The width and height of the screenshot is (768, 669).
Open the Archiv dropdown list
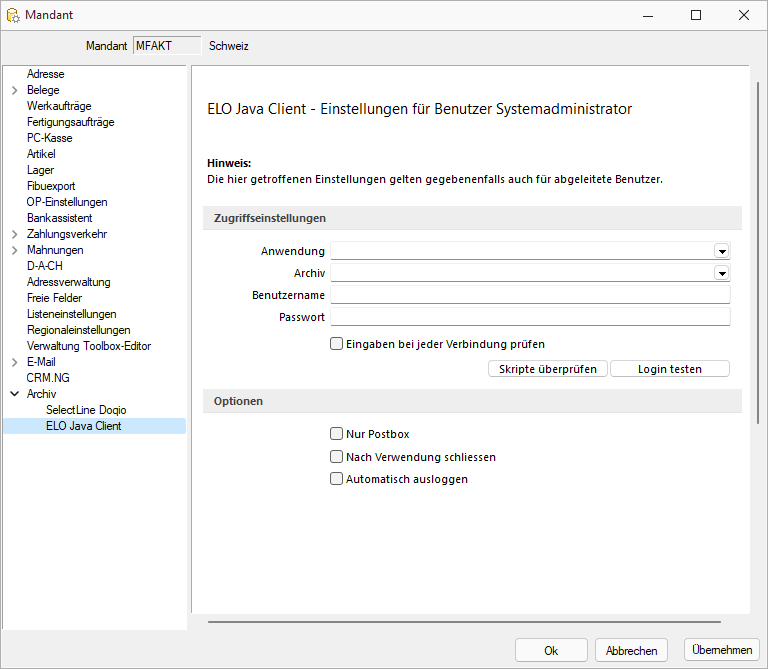pos(721,273)
